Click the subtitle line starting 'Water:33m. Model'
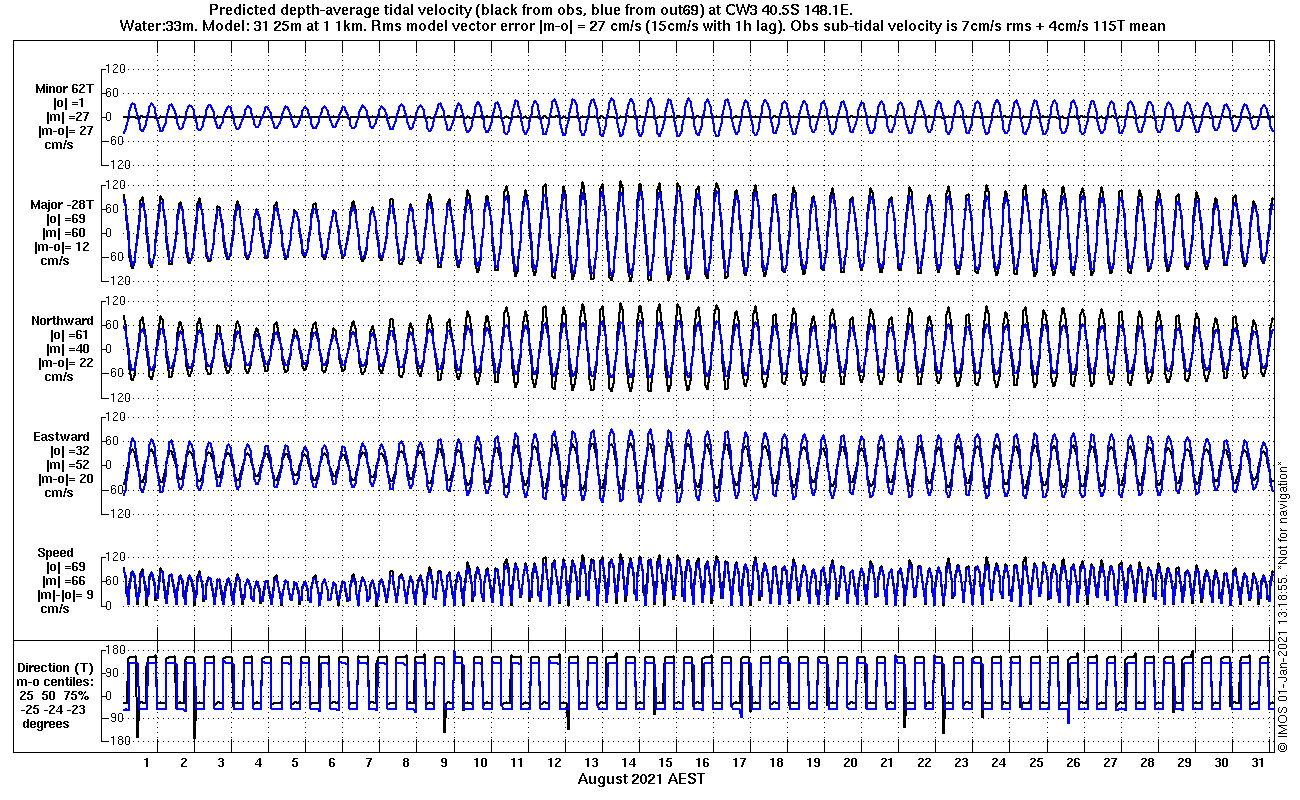The height and width of the screenshot is (800, 1300). point(641,25)
